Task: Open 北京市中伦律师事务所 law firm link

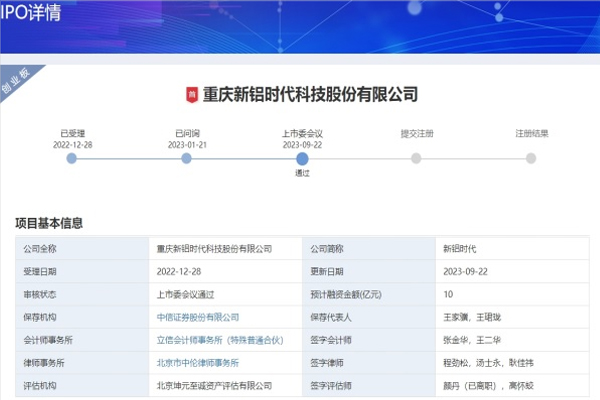Action: coord(198,363)
